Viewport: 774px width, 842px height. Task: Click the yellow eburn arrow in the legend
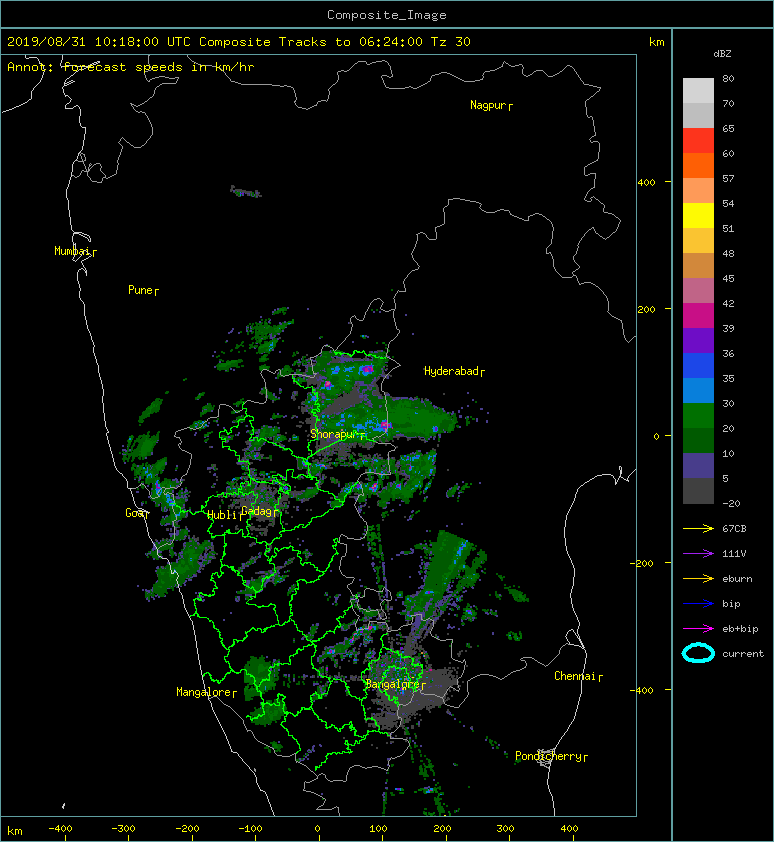pyautogui.click(x=698, y=579)
